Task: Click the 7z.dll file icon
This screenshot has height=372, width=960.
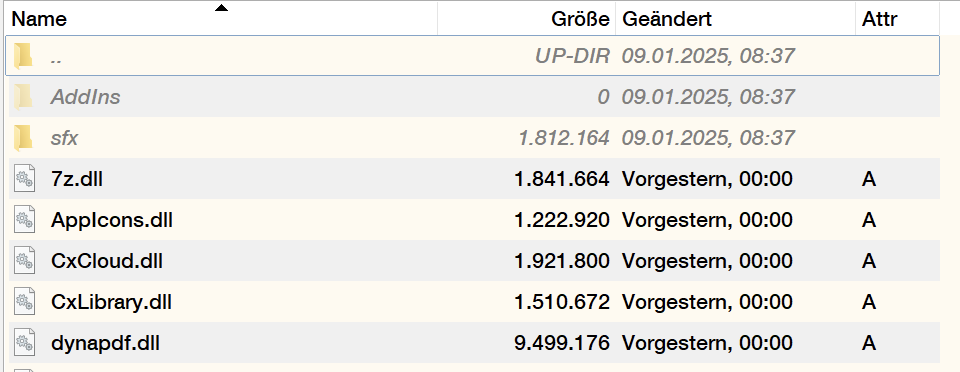Action: point(24,179)
